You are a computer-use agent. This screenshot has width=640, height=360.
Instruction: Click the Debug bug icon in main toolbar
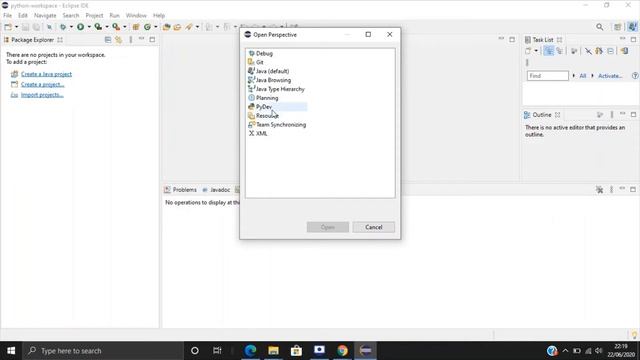(63, 27)
